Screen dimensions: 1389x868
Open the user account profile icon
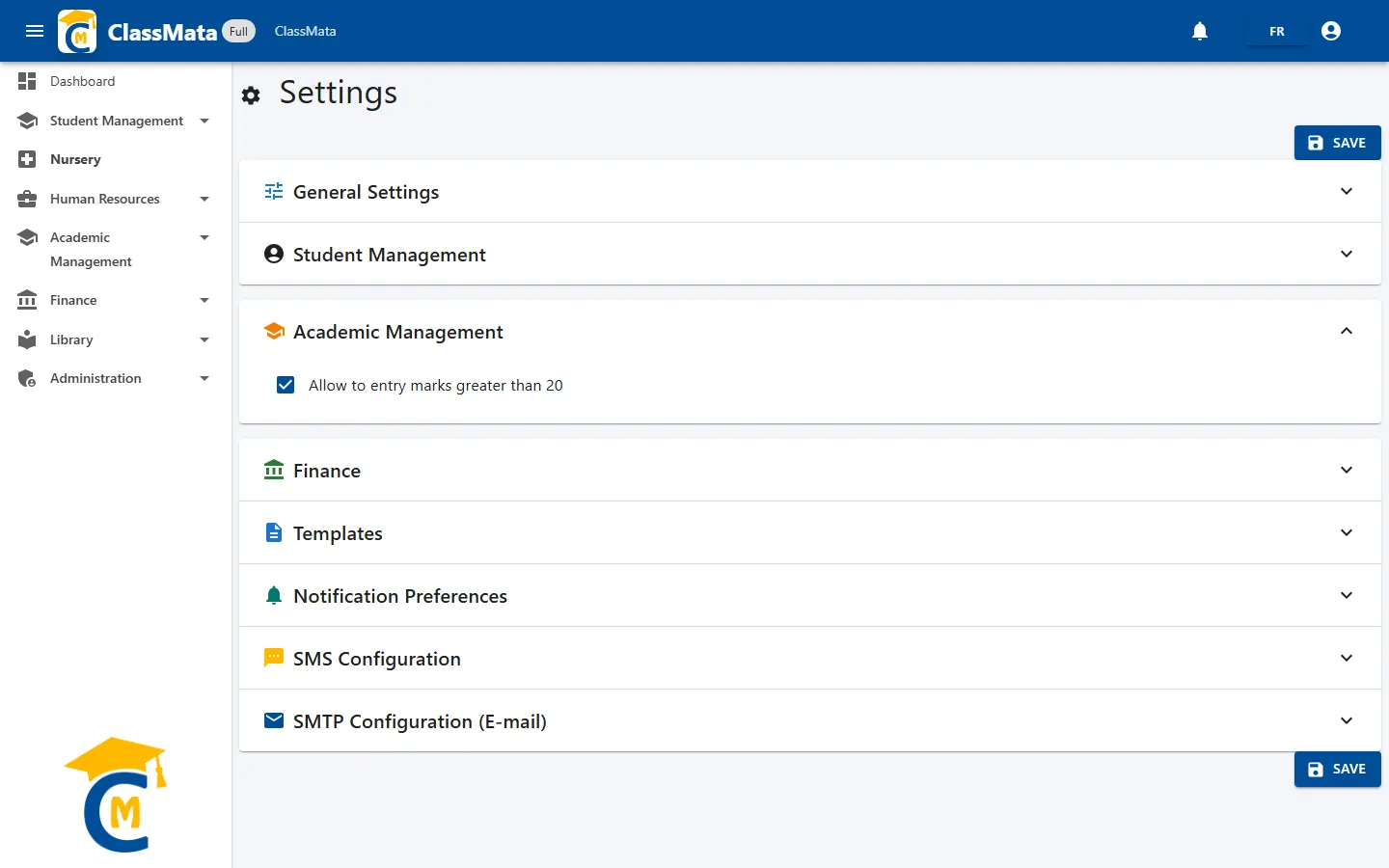click(x=1331, y=31)
